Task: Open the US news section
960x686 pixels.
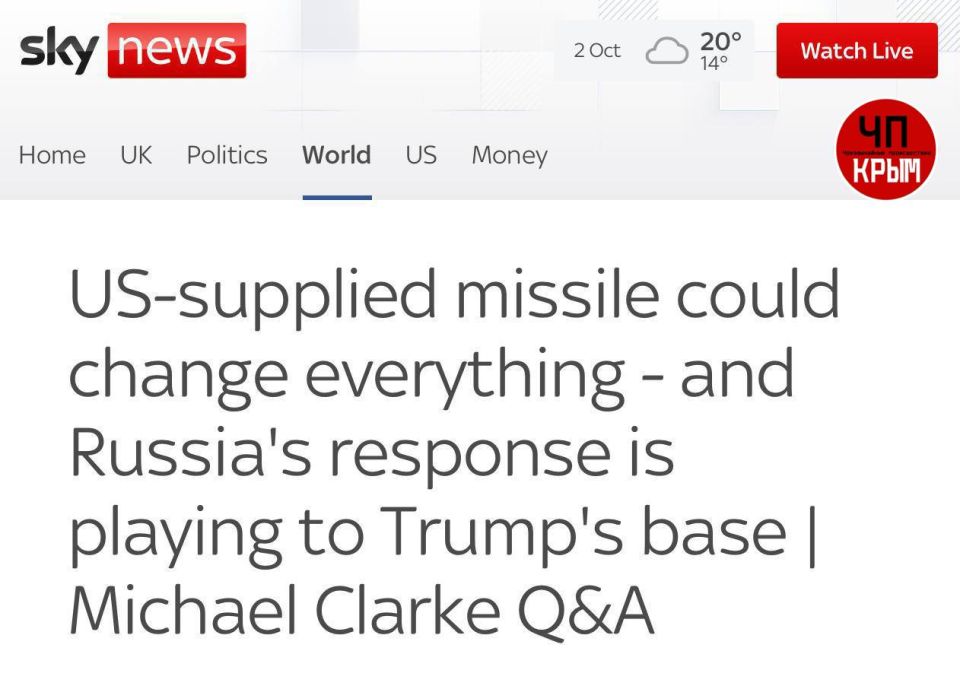Action: 420,155
